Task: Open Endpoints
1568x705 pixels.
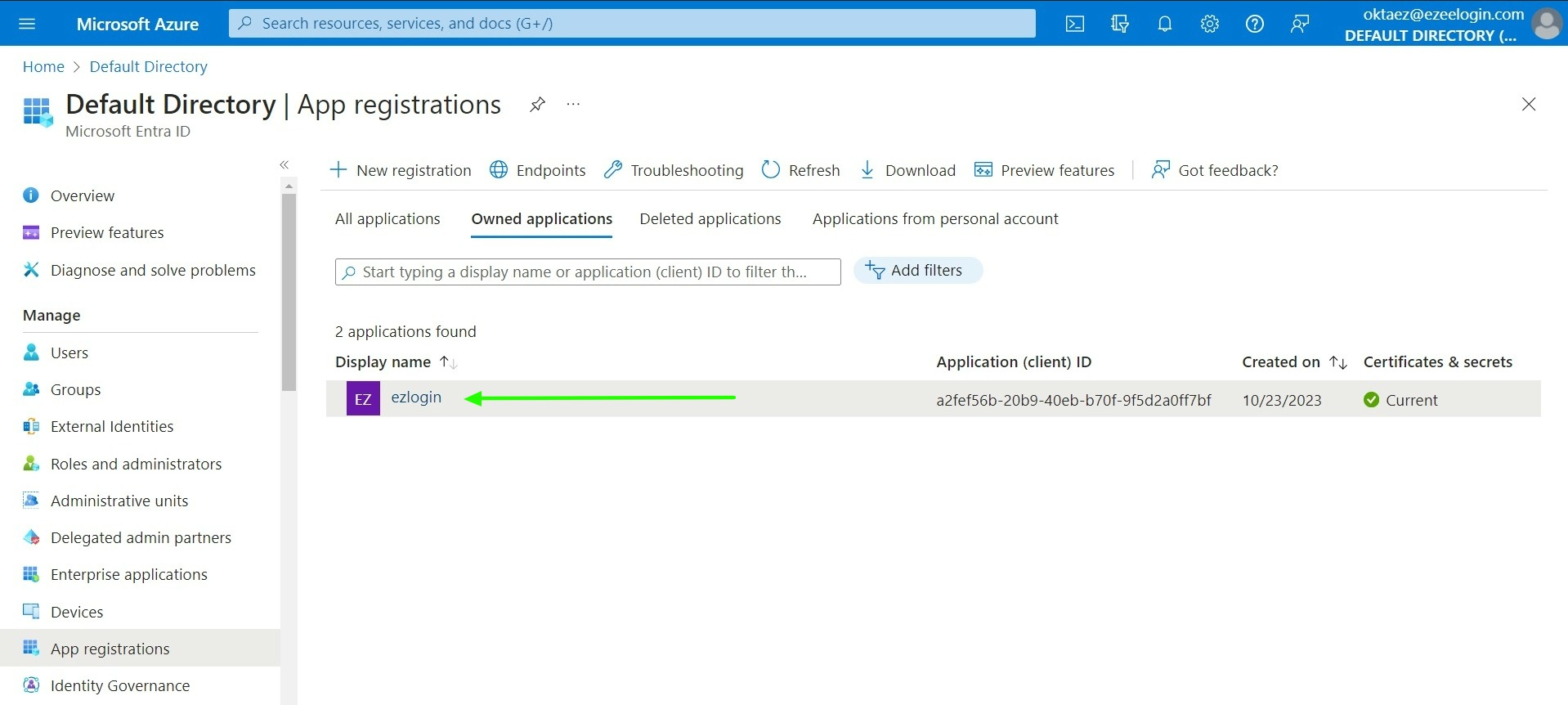Action: tap(538, 170)
